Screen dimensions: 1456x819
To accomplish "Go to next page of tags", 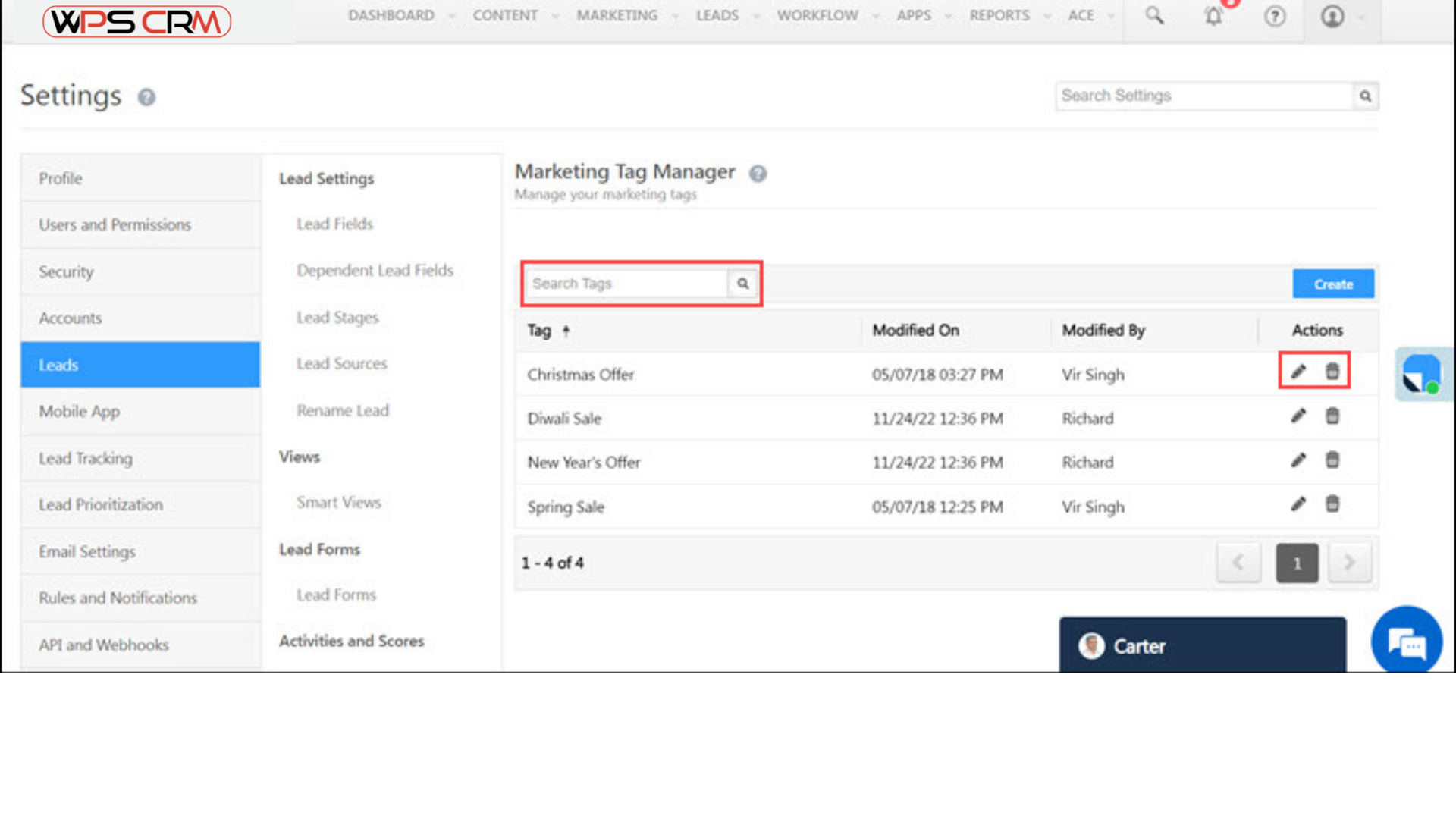I will point(1349,563).
